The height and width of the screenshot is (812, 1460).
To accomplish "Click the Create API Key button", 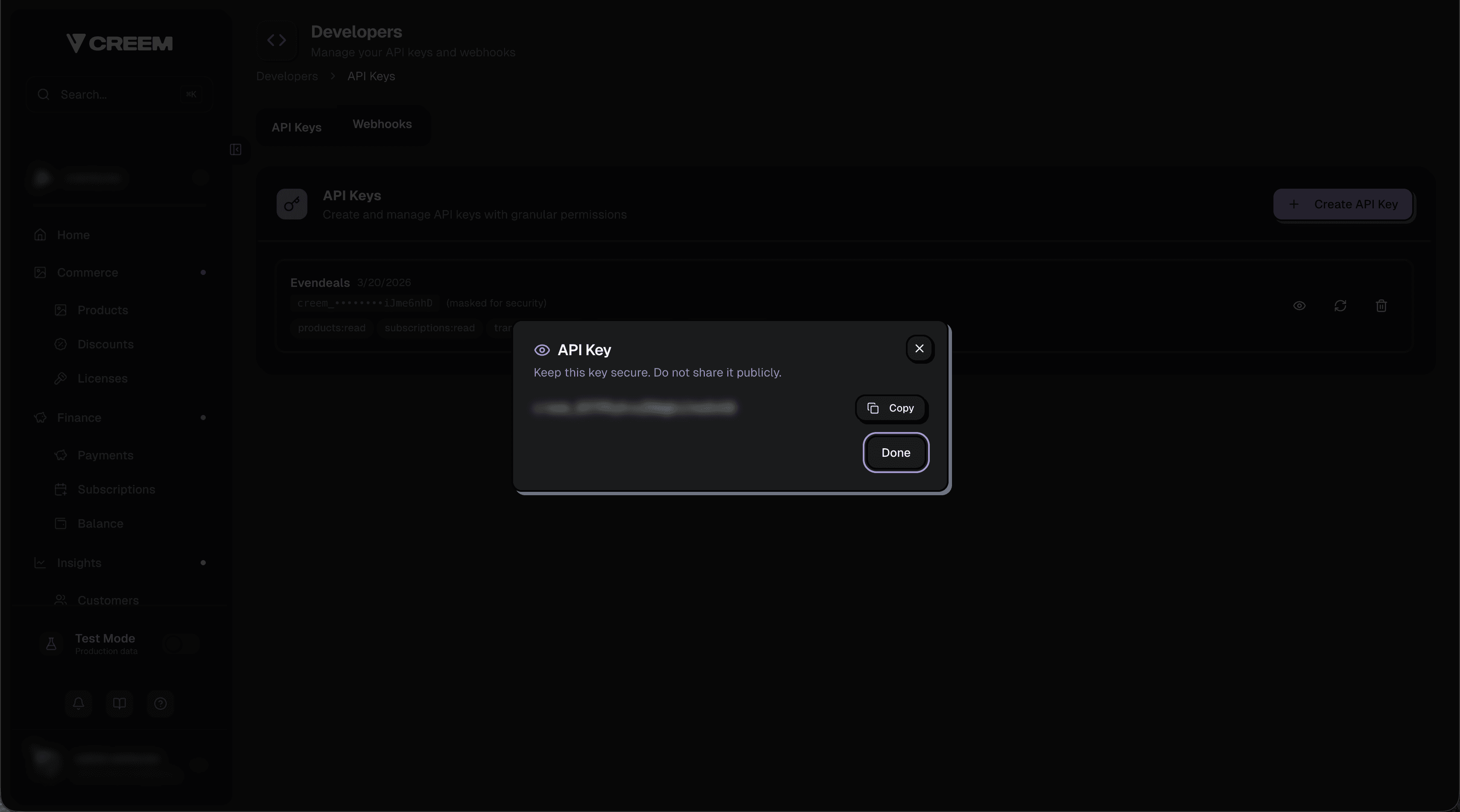I will pos(1344,204).
